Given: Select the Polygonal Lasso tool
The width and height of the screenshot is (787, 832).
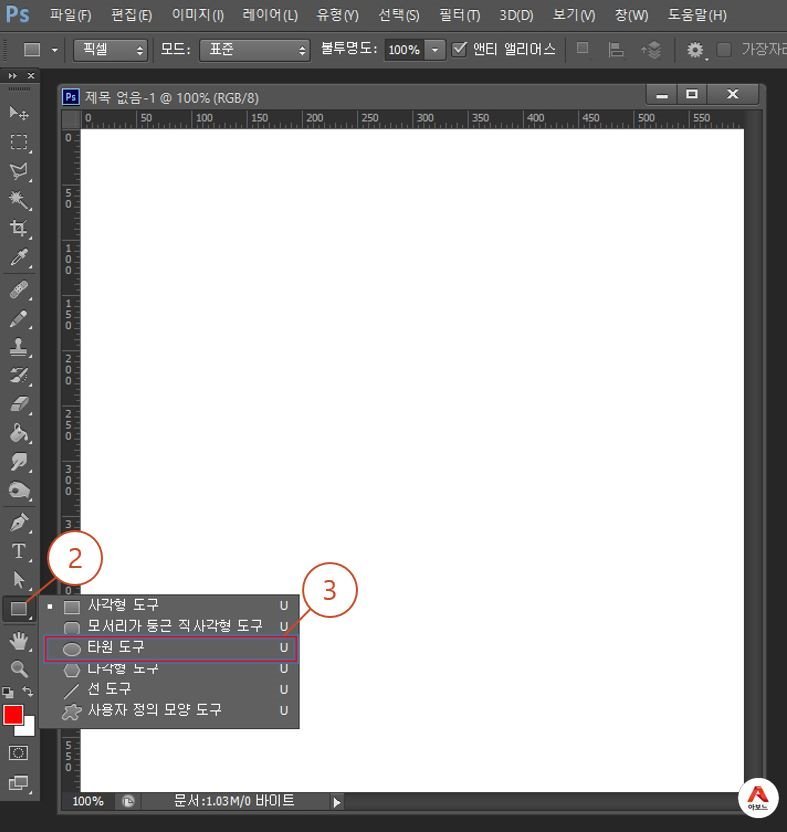Looking at the screenshot, I should pyautogui.click(x=19, y=171).
